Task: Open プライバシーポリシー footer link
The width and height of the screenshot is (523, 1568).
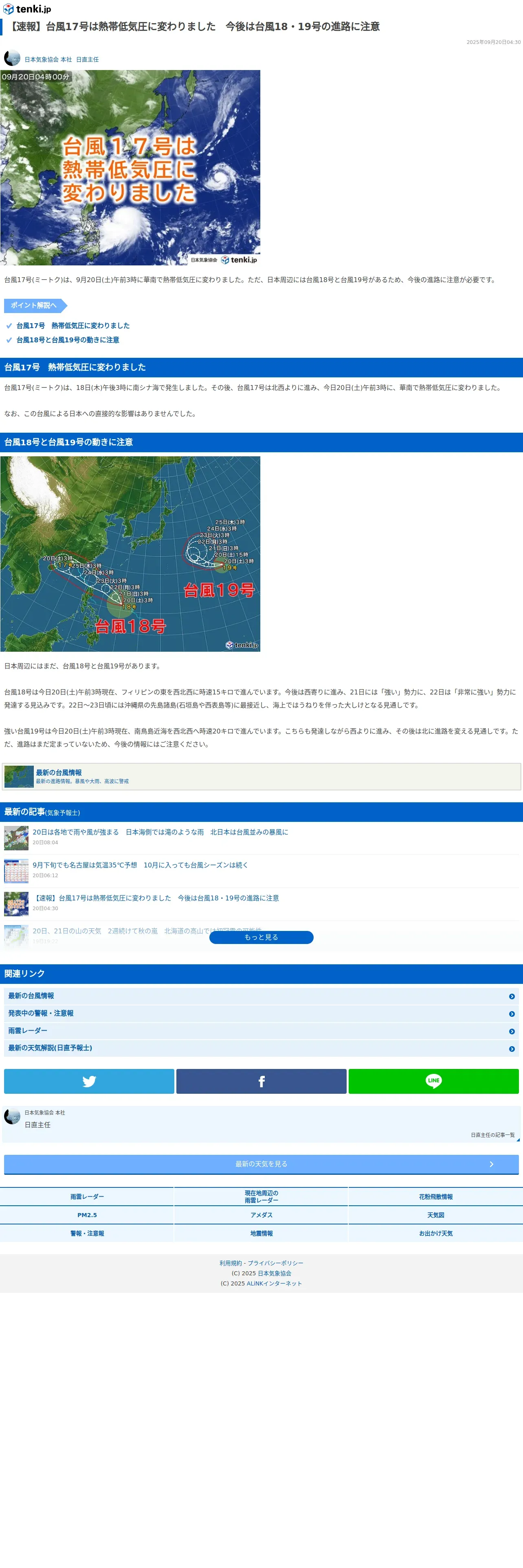Action: click(275, 1263)
